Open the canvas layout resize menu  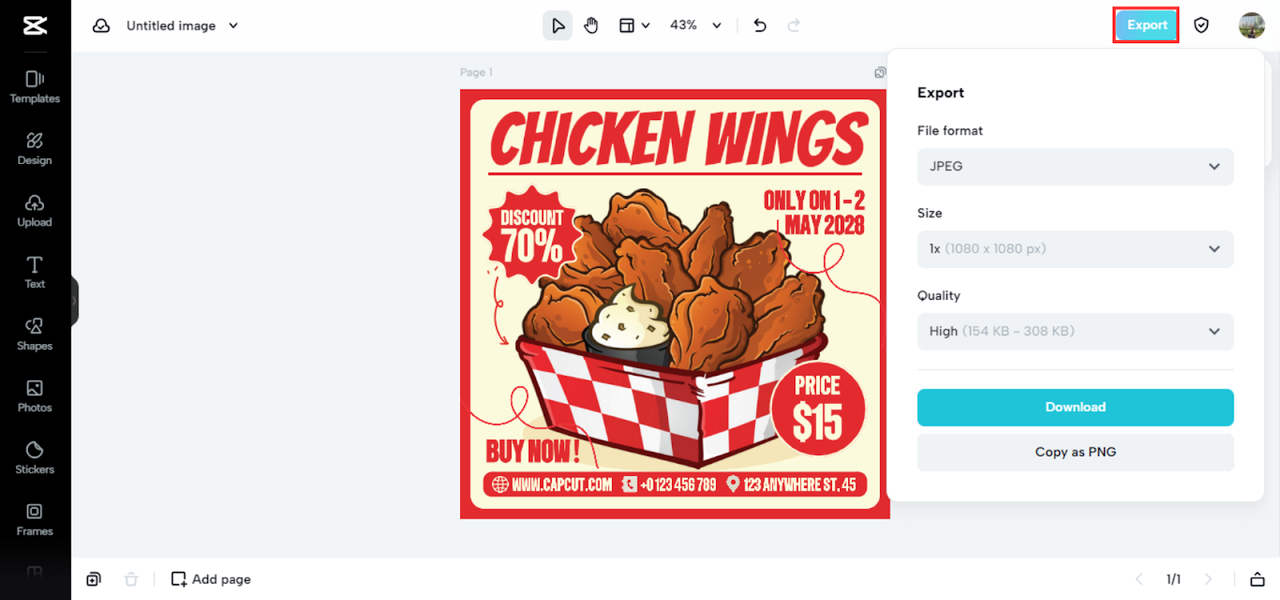click(x=634, y=26)
